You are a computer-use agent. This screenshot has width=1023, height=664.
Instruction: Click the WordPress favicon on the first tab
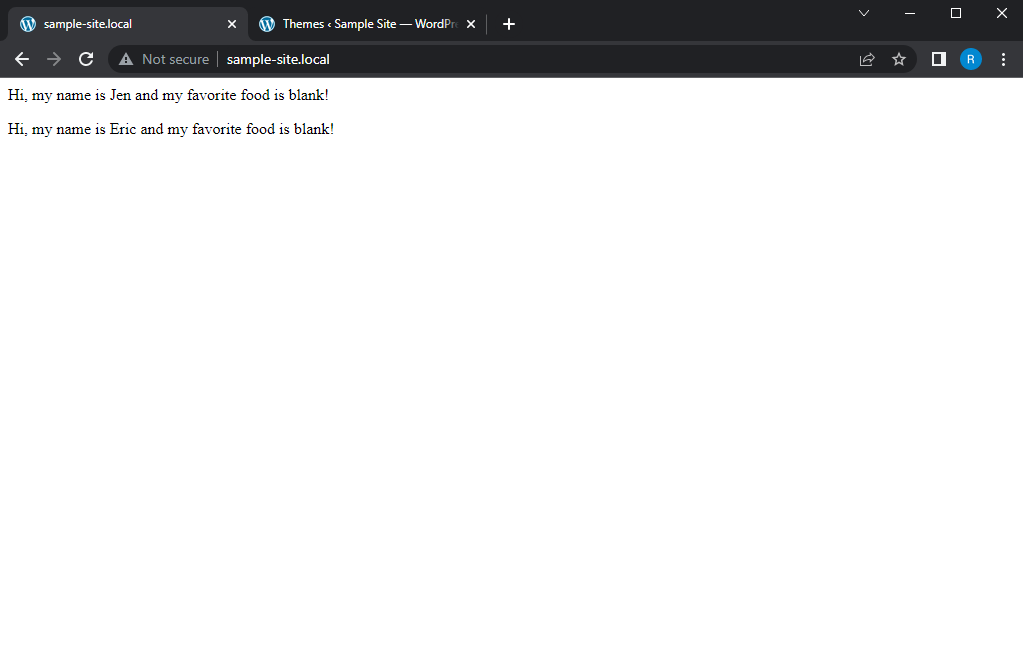click(27, 24)
